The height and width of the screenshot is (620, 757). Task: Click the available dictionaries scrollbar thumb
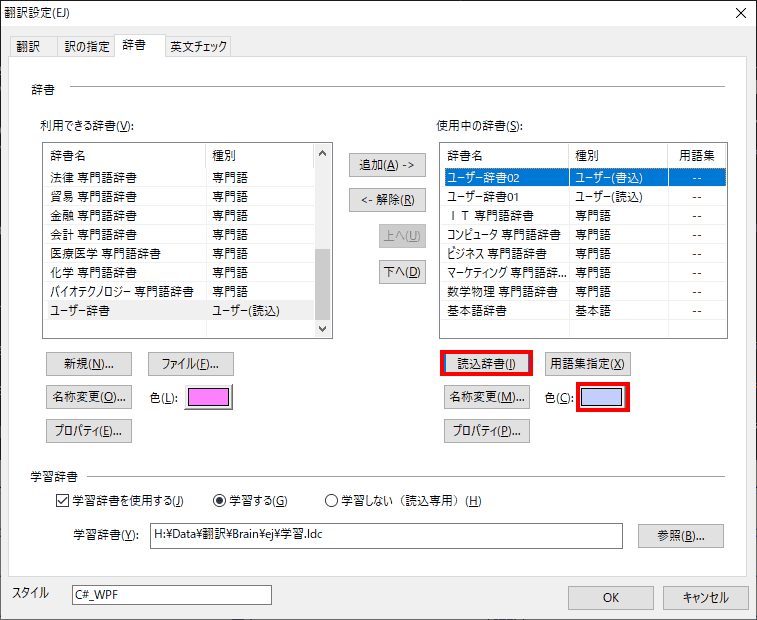coord(322,284)
